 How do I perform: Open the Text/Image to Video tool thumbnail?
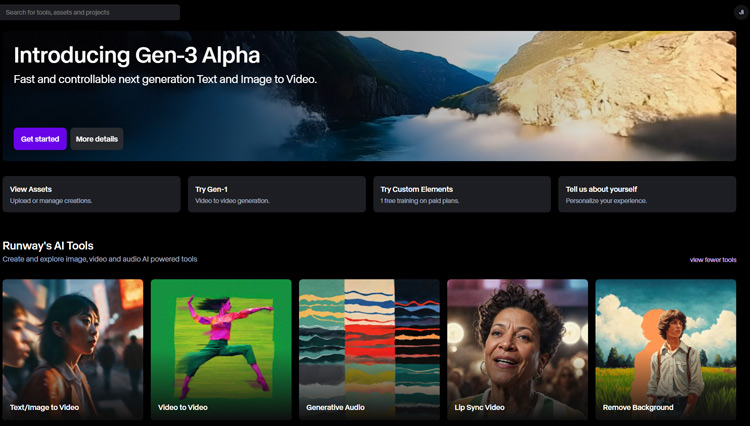[73, 348]
